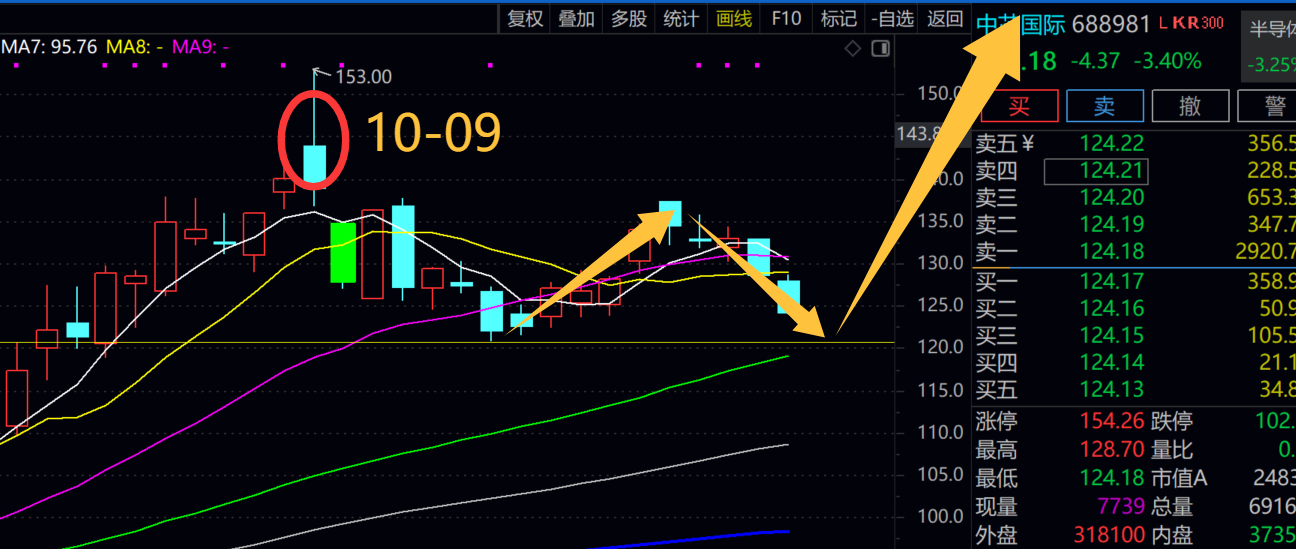Click the MA7 moving average label
This screenshot has width=1296, height=549.
(x=48, y=46)
